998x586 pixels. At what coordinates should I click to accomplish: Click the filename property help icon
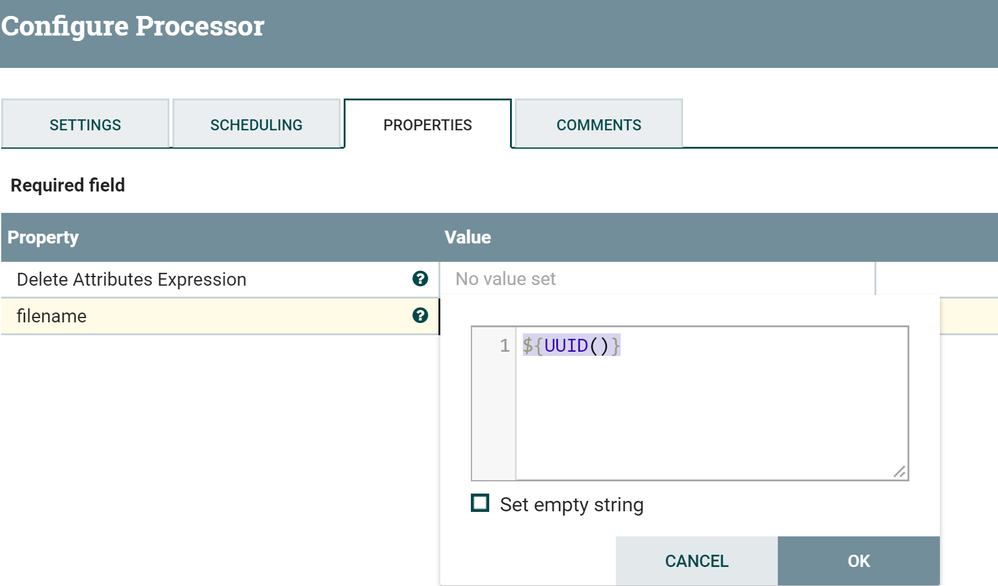(x=420, y=316)
